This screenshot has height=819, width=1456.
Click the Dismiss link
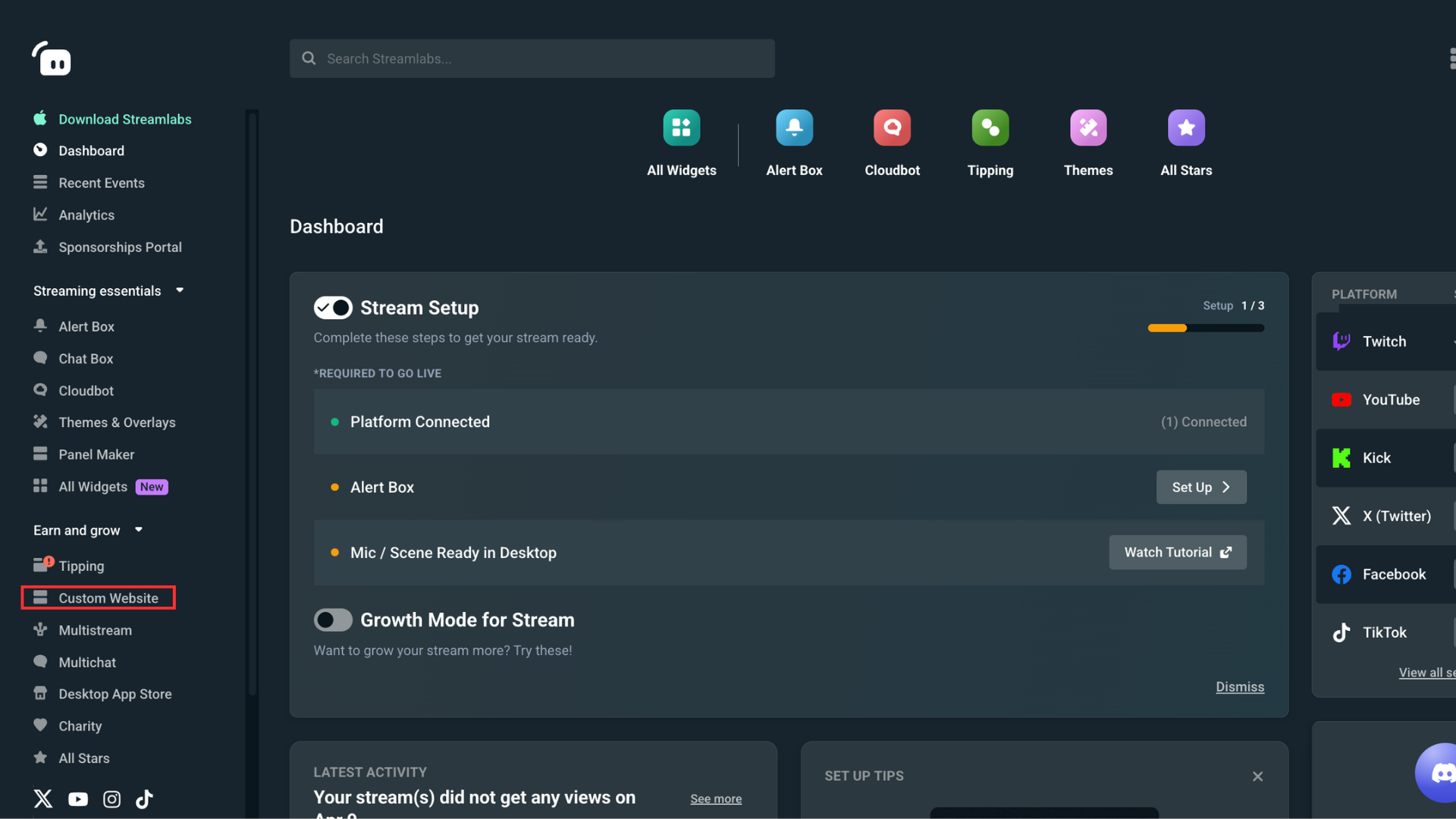(x=1240, y=686)
